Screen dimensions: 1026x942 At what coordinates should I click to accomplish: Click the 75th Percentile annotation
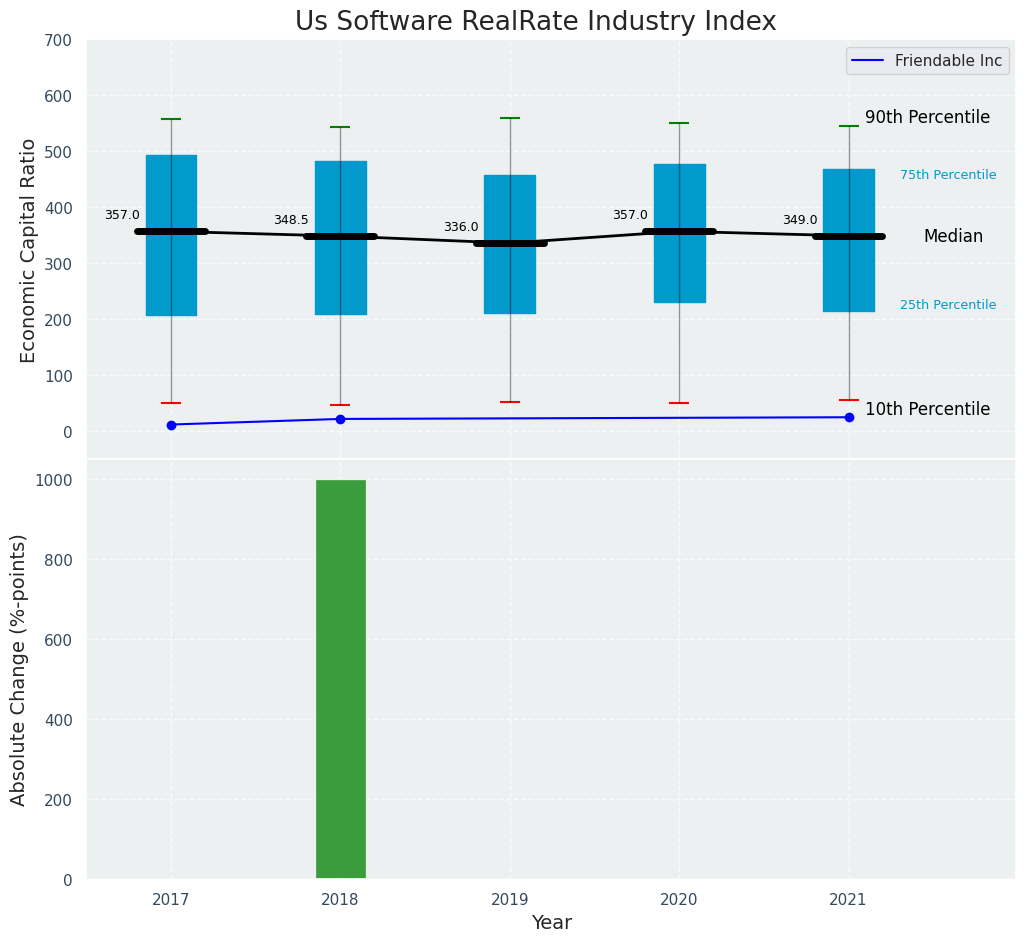947,175
